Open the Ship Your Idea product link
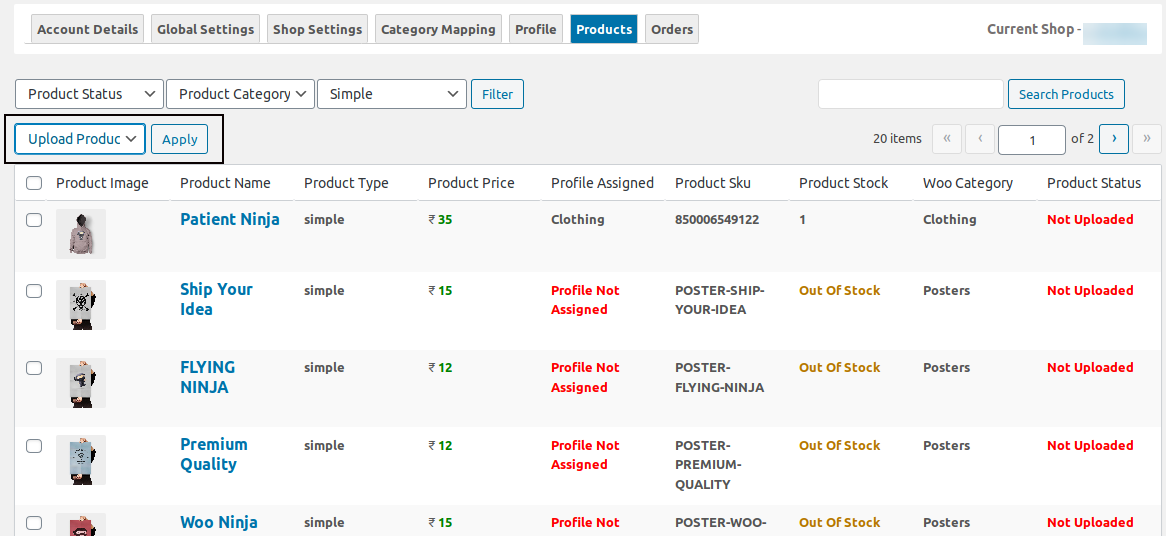This screenshot has height=536, width=1166. 216,300
